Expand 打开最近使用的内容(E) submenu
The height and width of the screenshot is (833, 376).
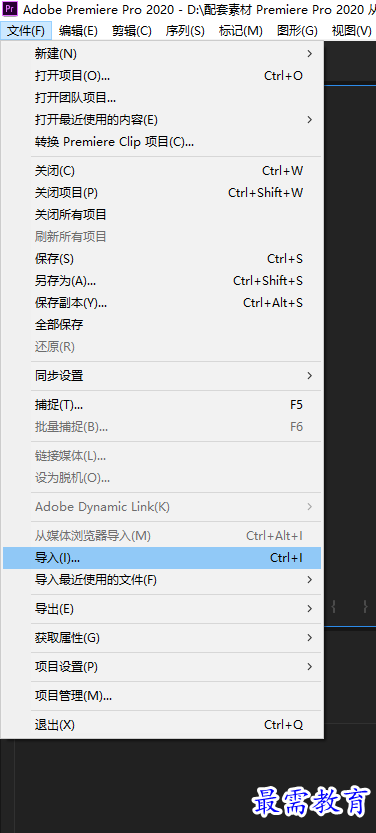pyautogui.click(x=162, y=120)
